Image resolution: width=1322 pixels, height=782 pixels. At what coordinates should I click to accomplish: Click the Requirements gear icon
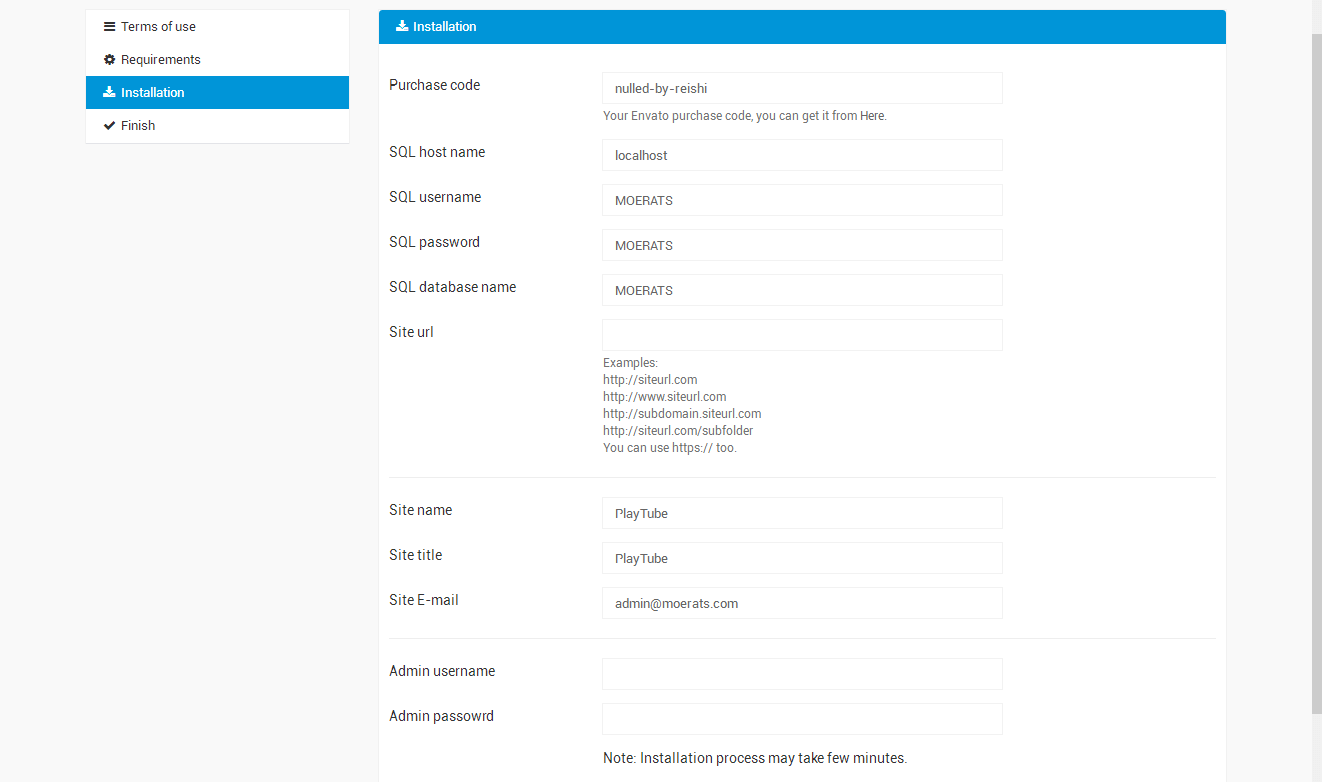(110, 60)
